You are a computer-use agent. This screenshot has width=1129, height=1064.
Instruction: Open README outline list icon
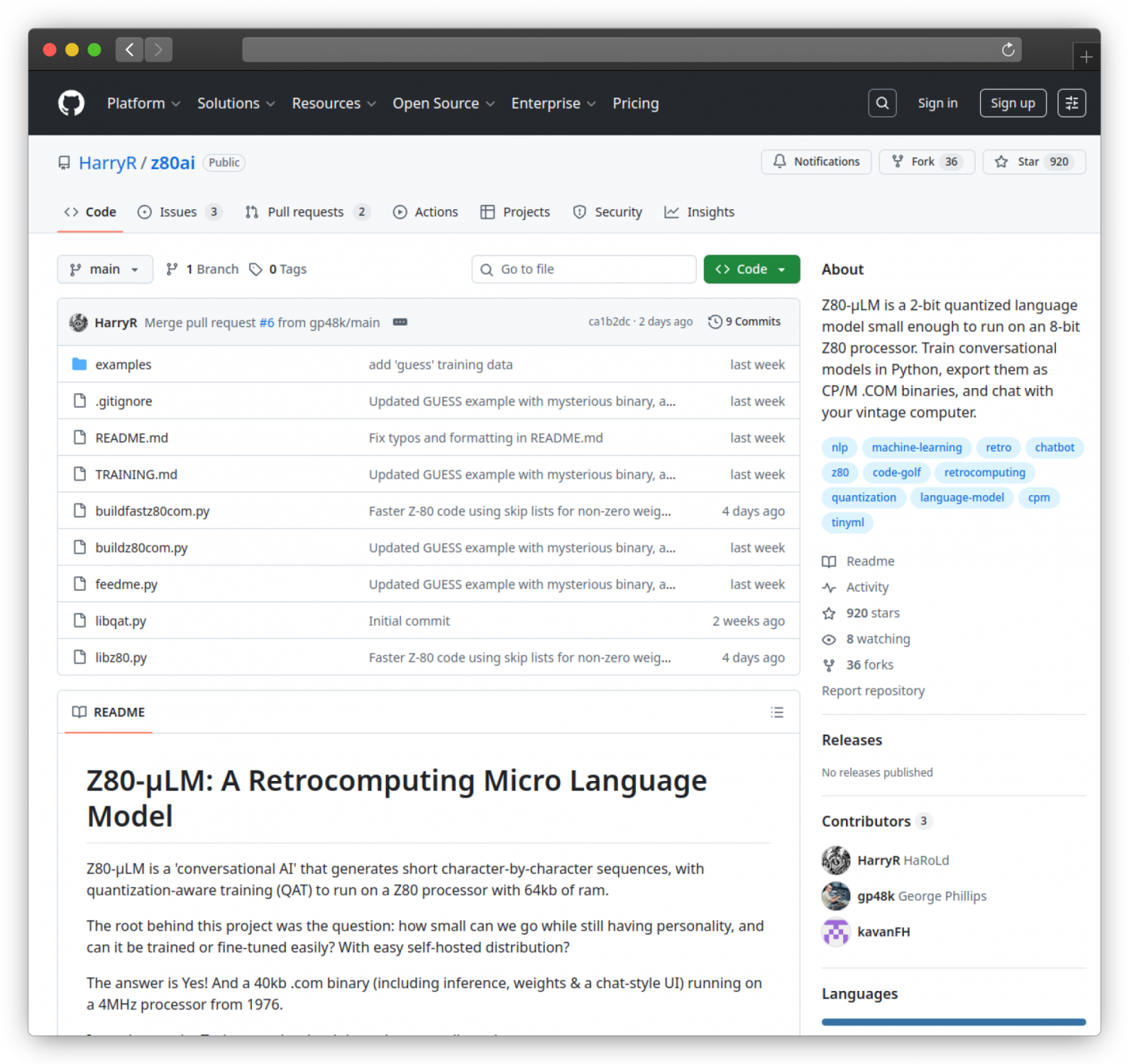pos(777,712)
